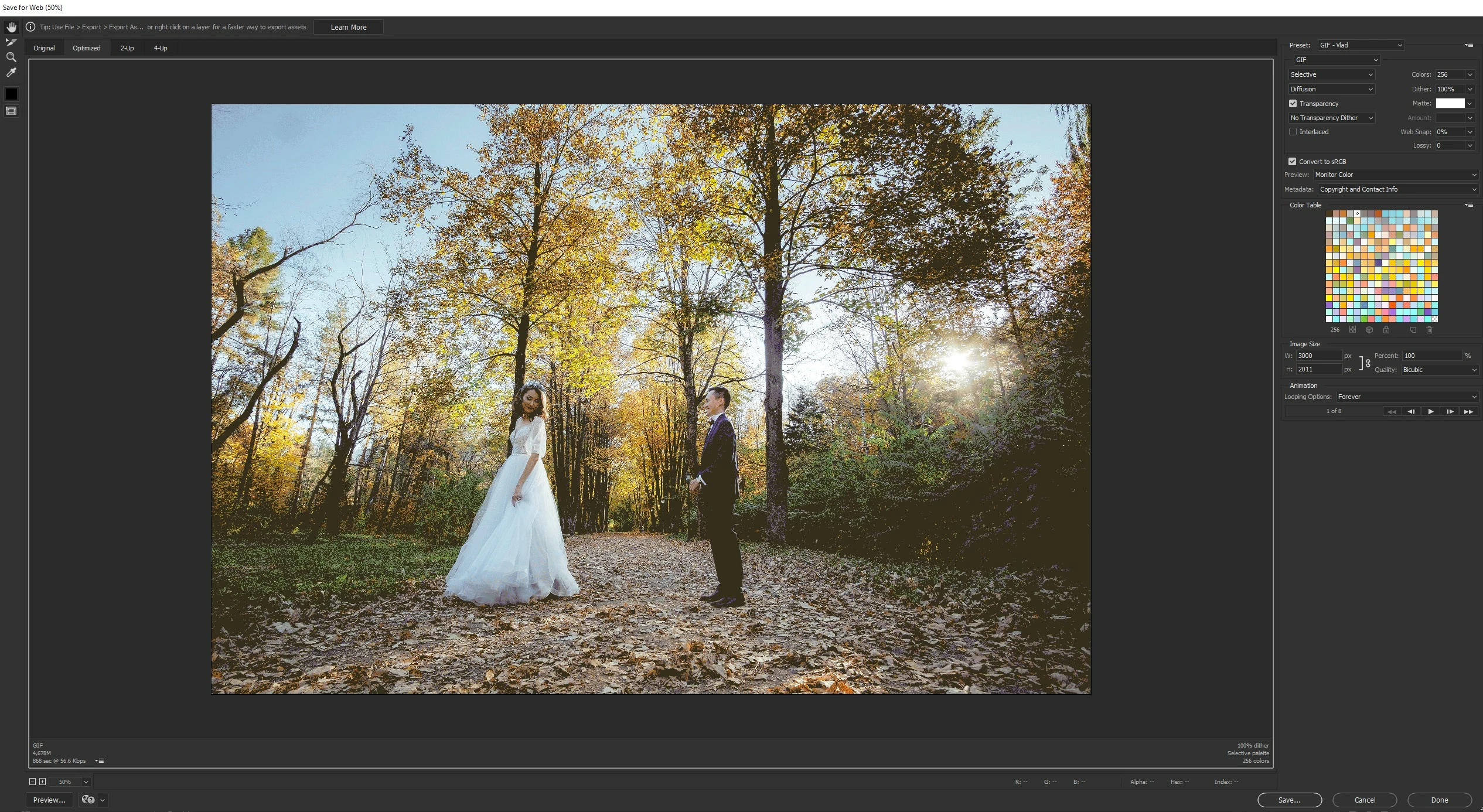
Task: Select the Hand tool
Action: click(11, 28)
